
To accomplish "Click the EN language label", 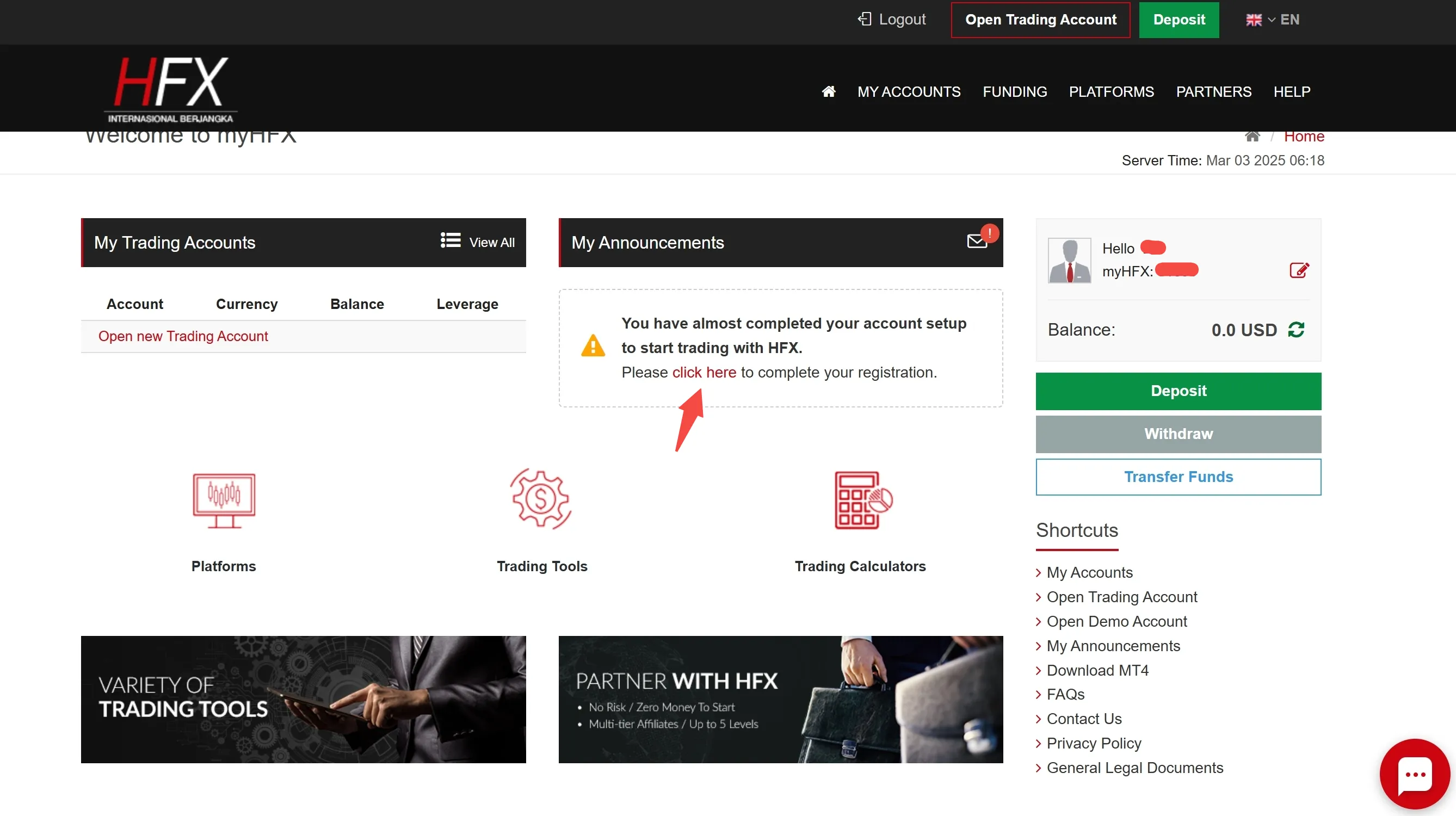I will click(x=1290, y=20).
